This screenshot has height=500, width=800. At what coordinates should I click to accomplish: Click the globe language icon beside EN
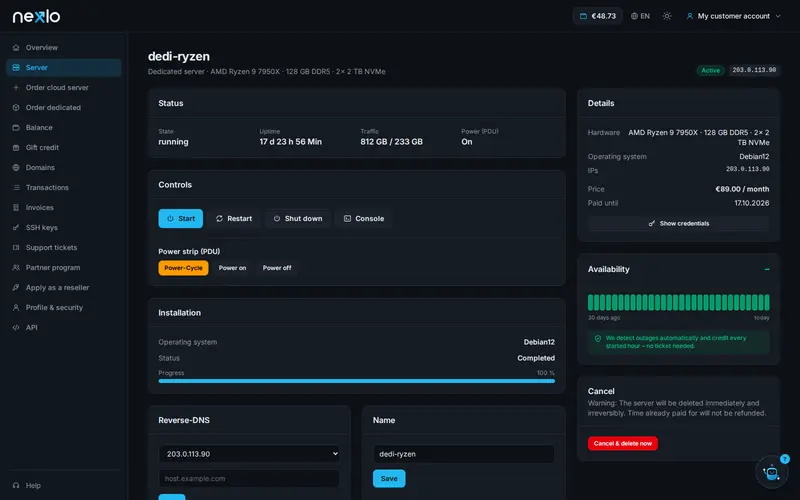[x=634, y=16]
